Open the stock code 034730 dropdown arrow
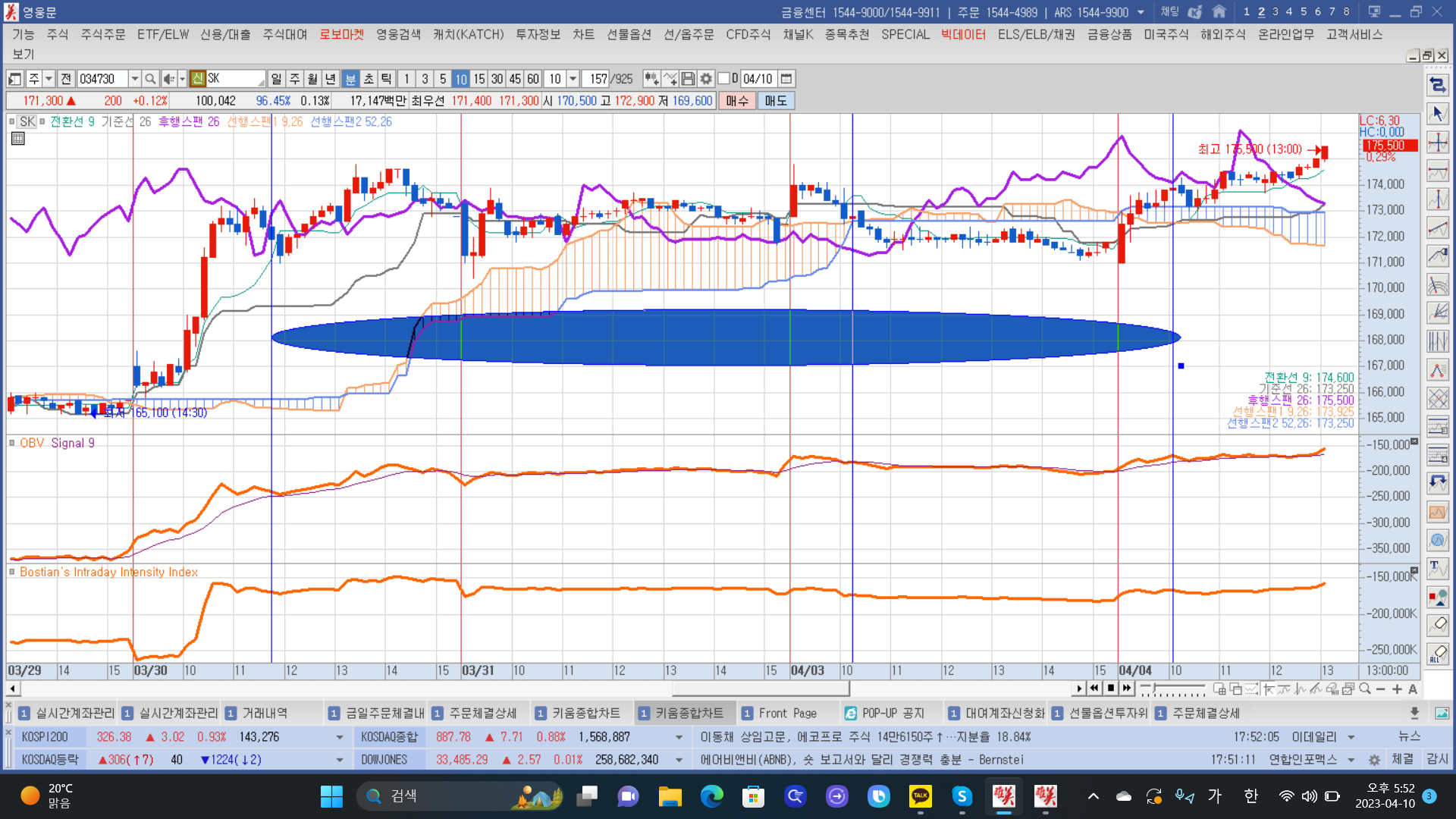Image resolution: width=1456 pixels, height=819 pixels. [x=134, y=79]
